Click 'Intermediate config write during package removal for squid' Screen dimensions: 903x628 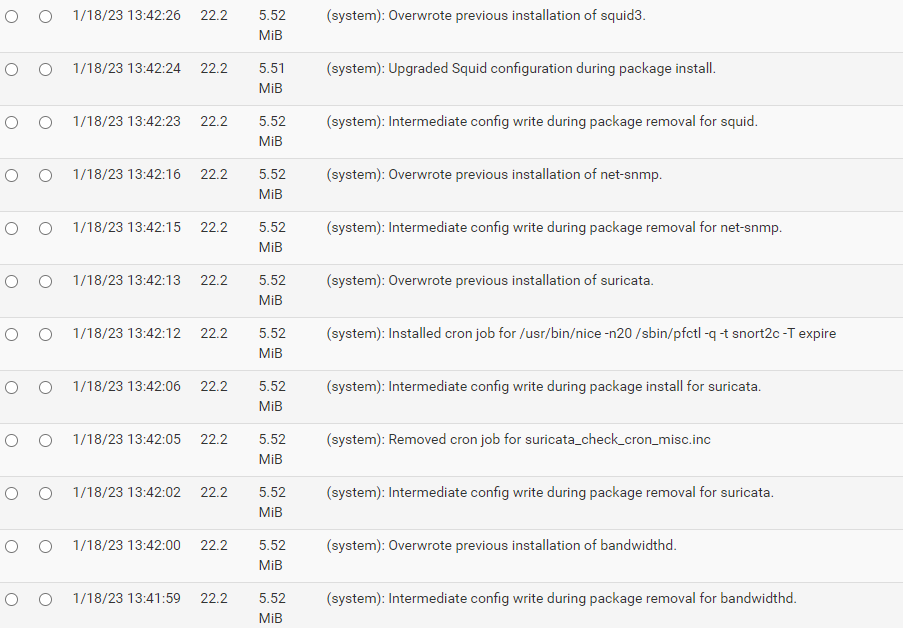click(x=542, y=122)
